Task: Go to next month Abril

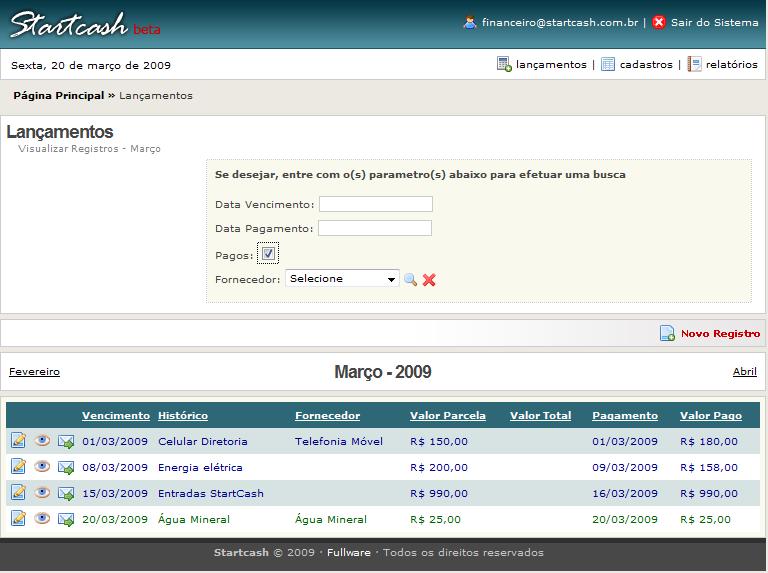Action: point(744,371)
